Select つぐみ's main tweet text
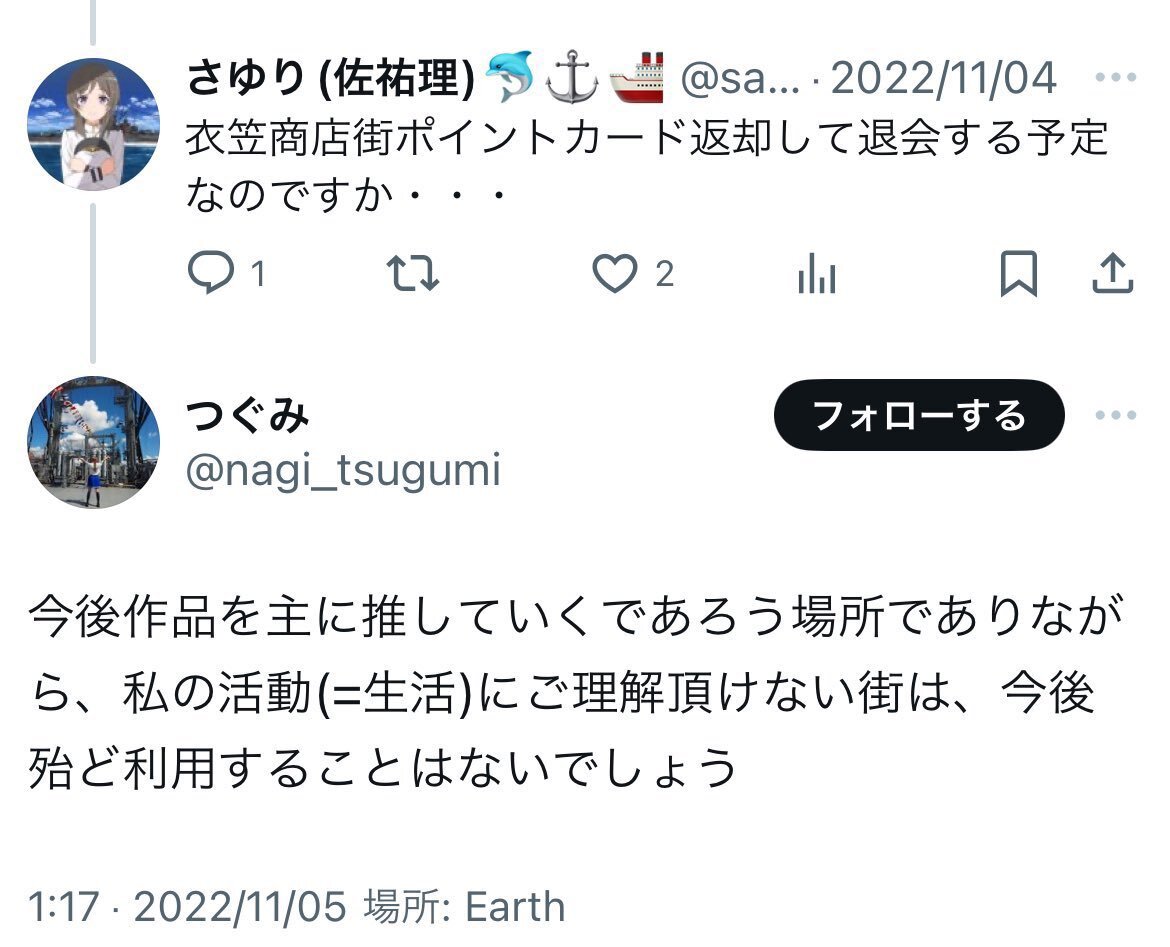 pyautogui.click(x=576, y=692)
